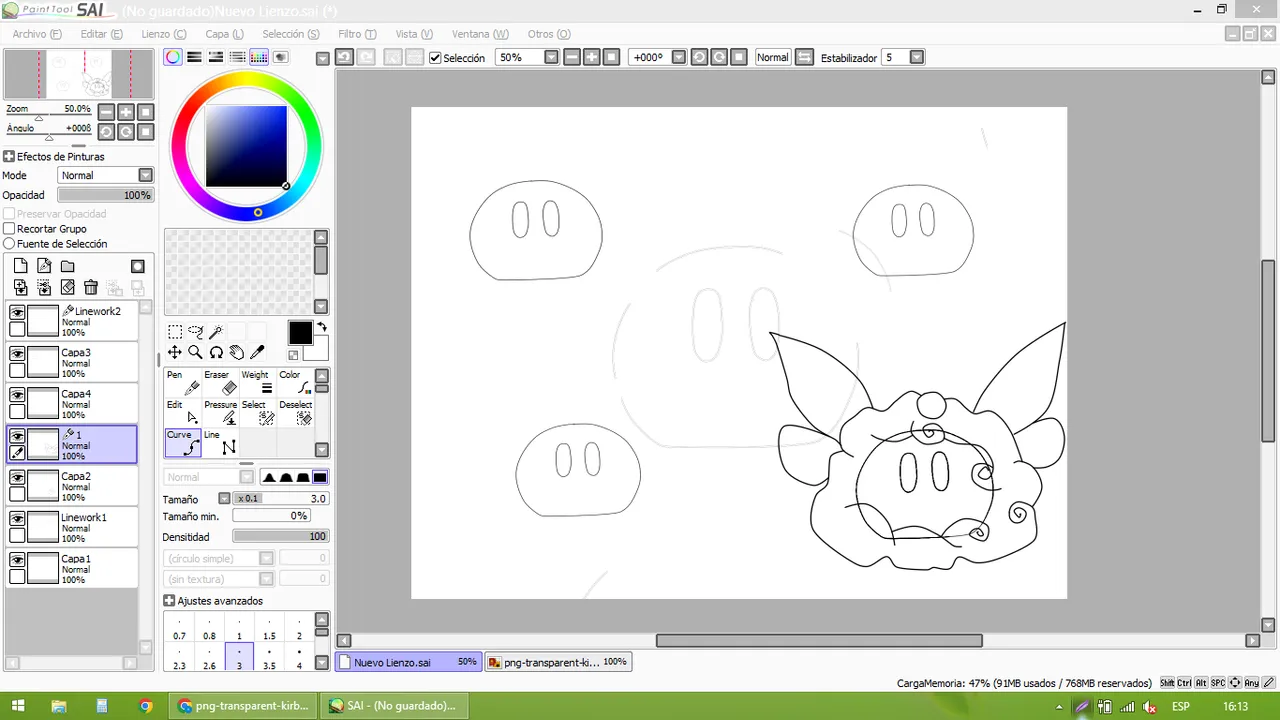Select the Line tool
1280x720 pixels.
pos(221,442)
